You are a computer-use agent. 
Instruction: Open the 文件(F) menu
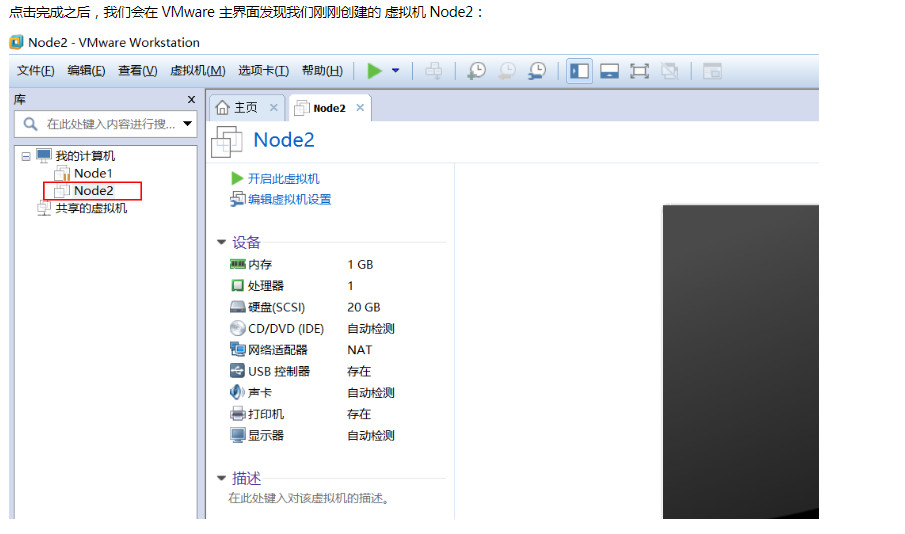(x=35, y=70)
